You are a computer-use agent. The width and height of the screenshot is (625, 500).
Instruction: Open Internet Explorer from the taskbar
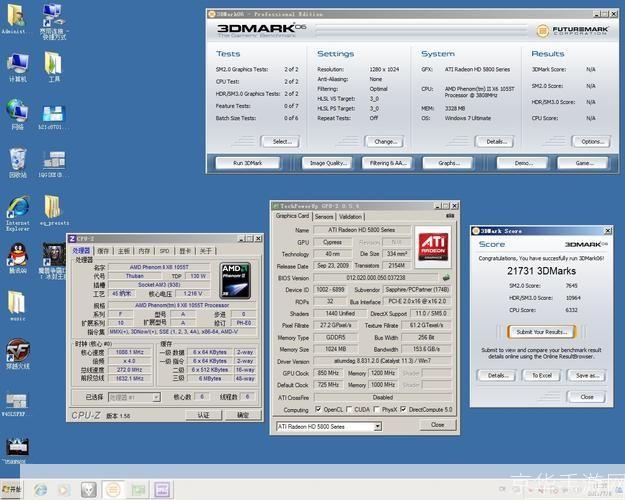[x=40, y=490]
